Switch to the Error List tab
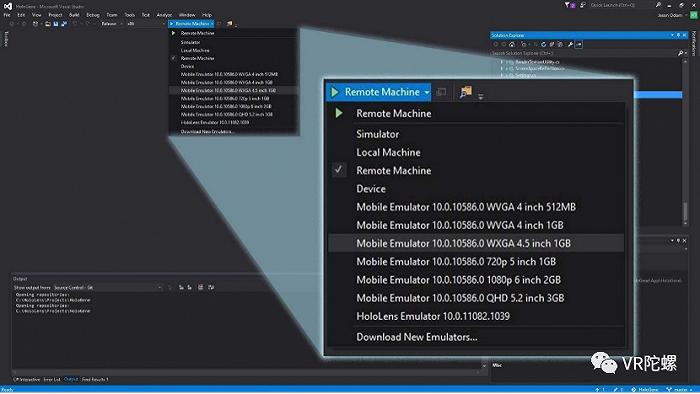 [52, 379]
